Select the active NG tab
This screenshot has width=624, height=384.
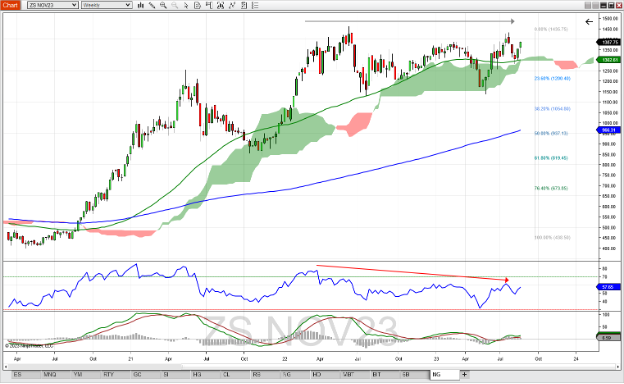tap(444, 374)
